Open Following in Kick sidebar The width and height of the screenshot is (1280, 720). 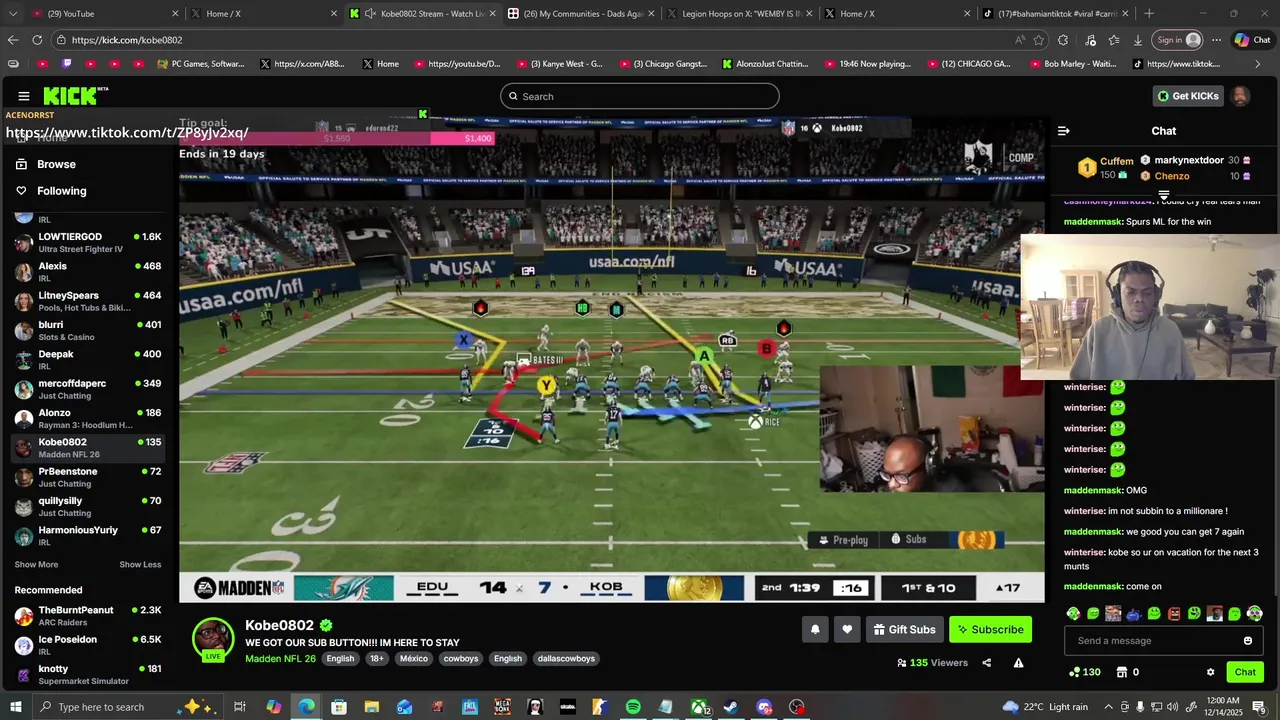pyautogui.click(x=51, y=191)
